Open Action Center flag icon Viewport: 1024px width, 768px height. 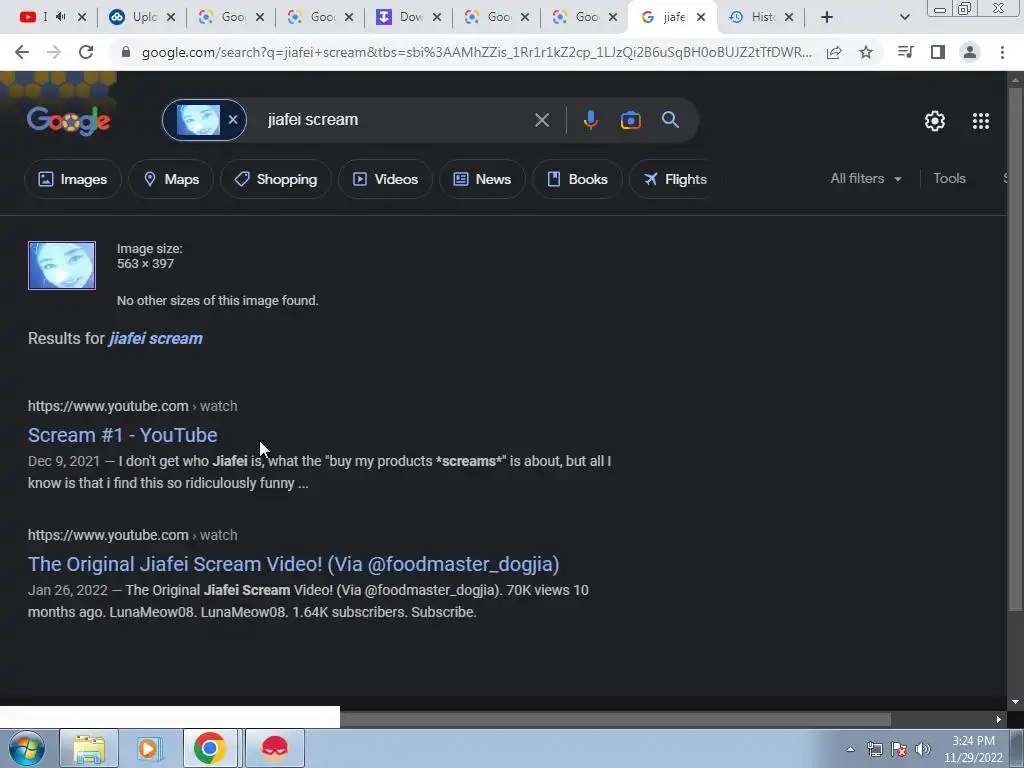899,750
